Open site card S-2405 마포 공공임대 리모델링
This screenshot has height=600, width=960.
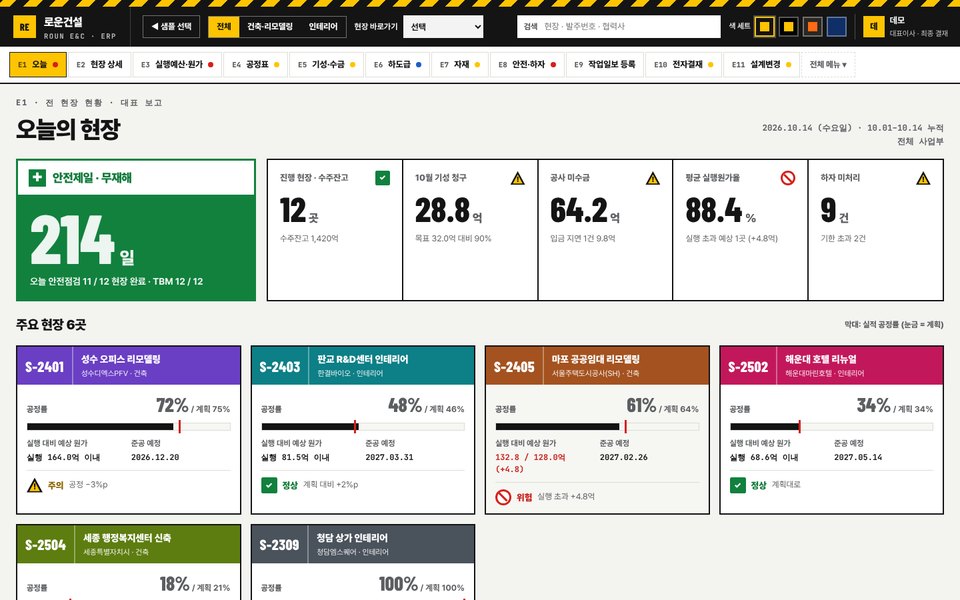click(x=597, y=430)
